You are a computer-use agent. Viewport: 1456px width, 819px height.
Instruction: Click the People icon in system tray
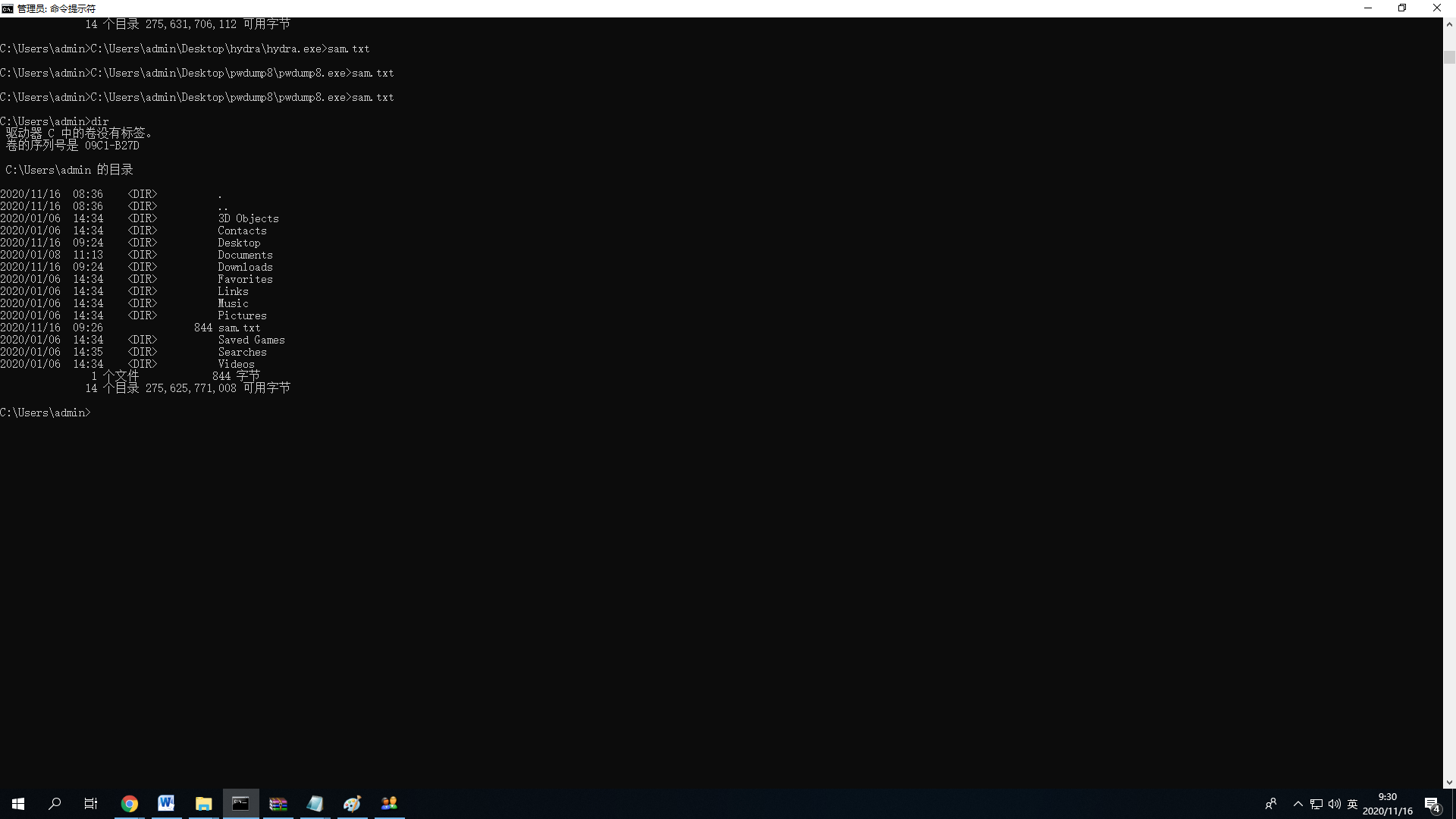[x=1271, y=804]
